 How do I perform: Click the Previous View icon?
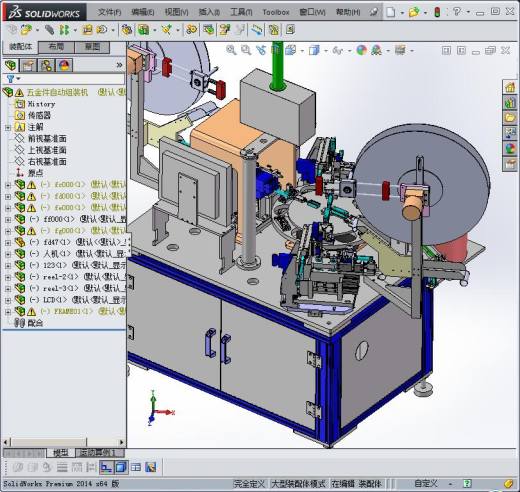[261, 50]
